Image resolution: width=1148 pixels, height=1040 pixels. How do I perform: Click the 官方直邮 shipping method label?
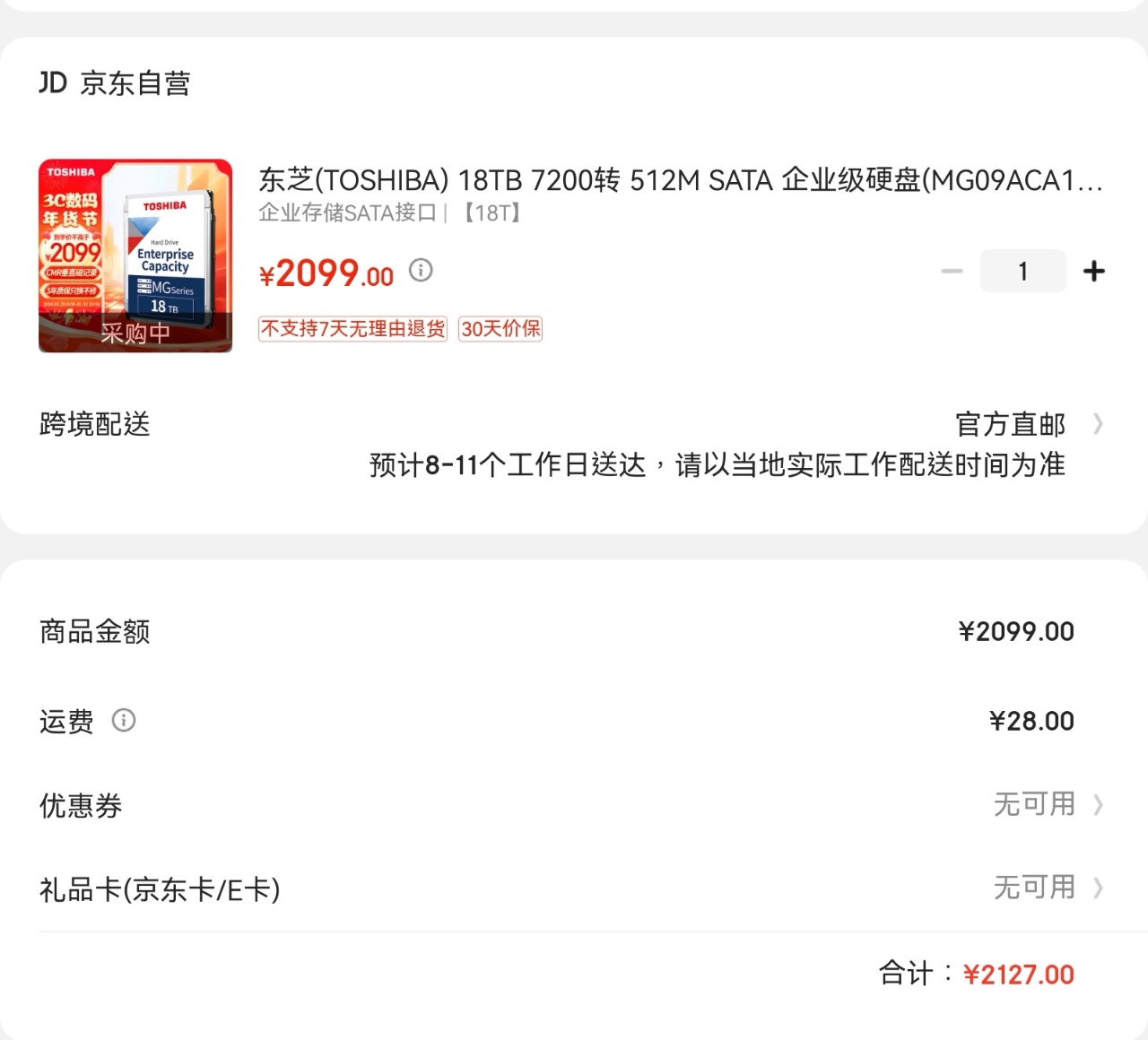click(x=1010, y=424)
